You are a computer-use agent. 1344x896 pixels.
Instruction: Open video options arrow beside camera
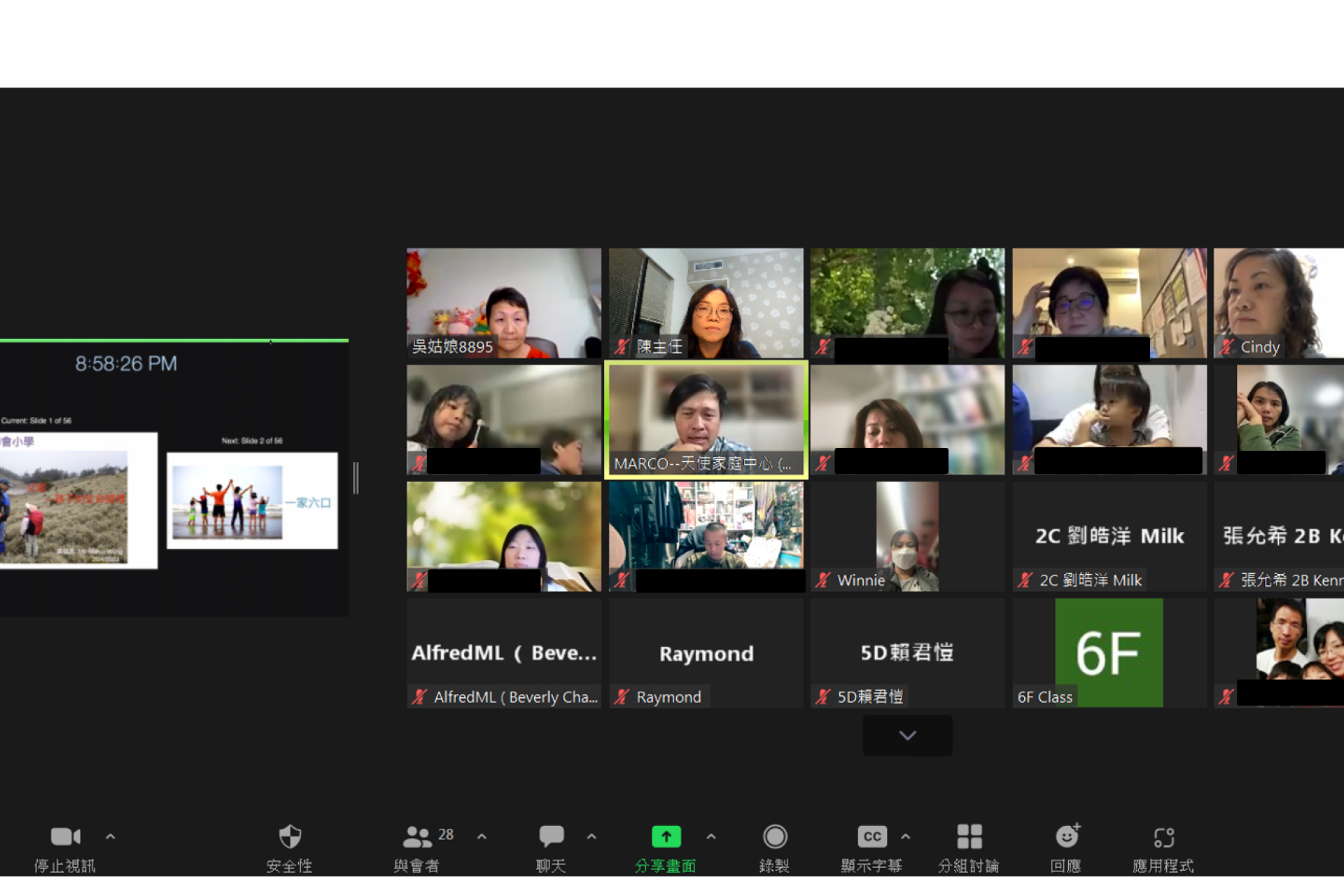pos(111,836)
